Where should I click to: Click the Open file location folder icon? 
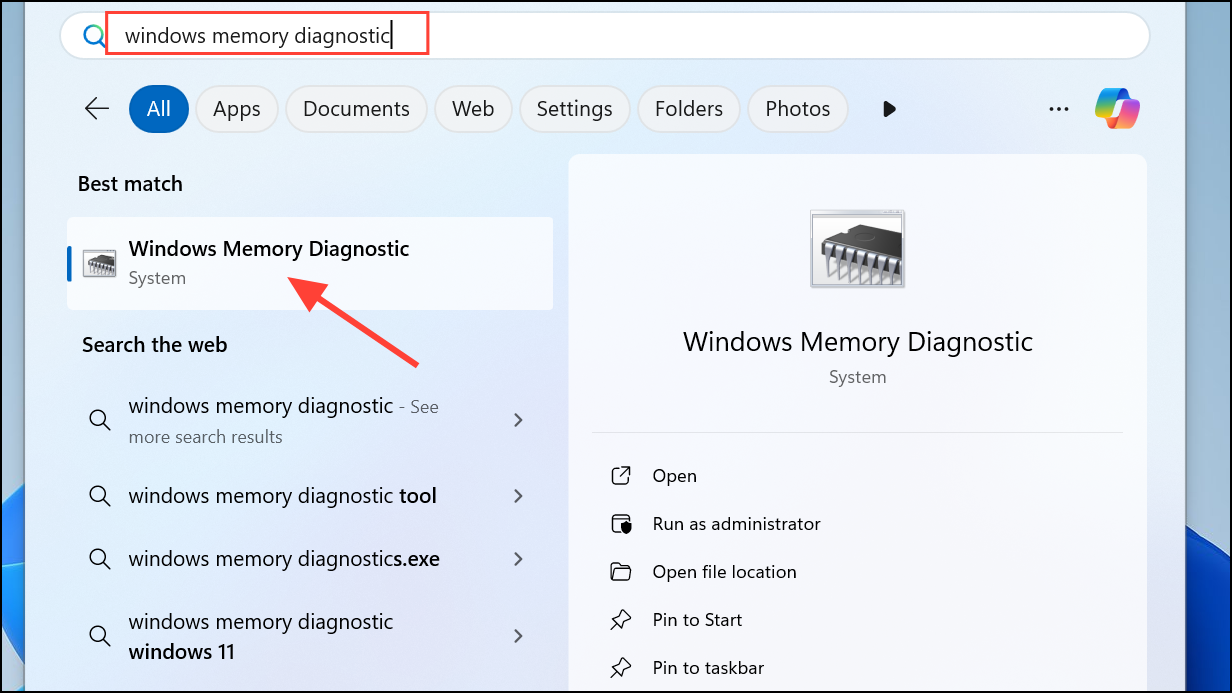click(621, 572)
